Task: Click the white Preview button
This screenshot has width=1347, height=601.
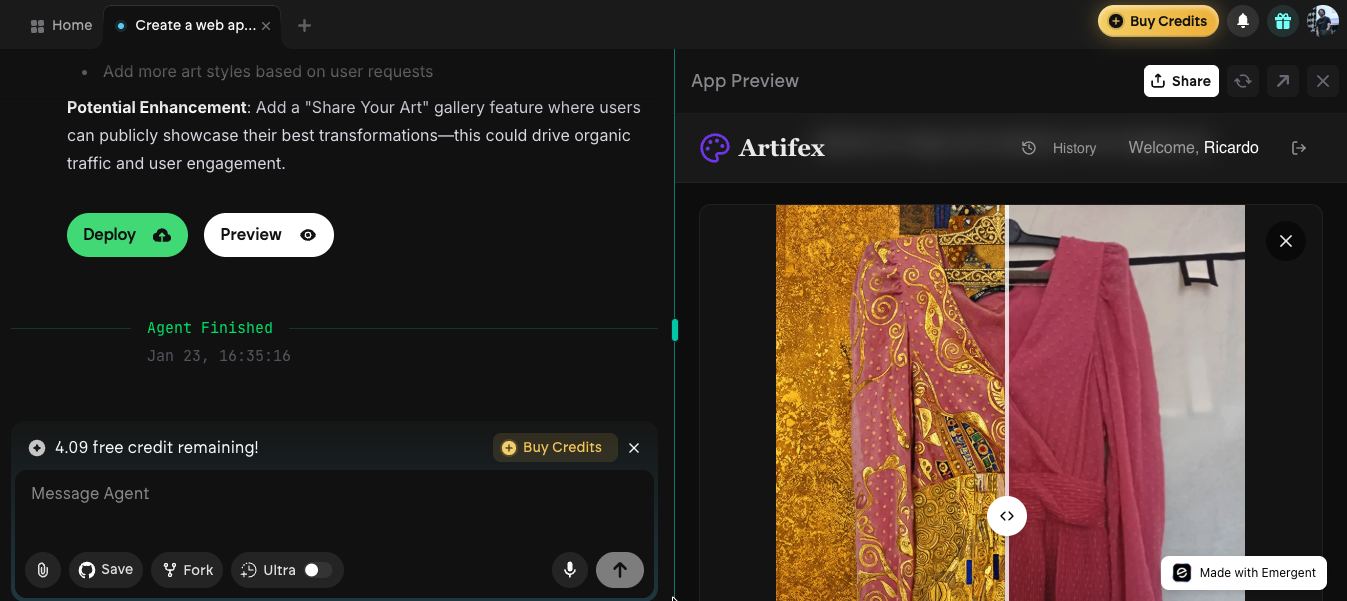Action: point(268,235)
